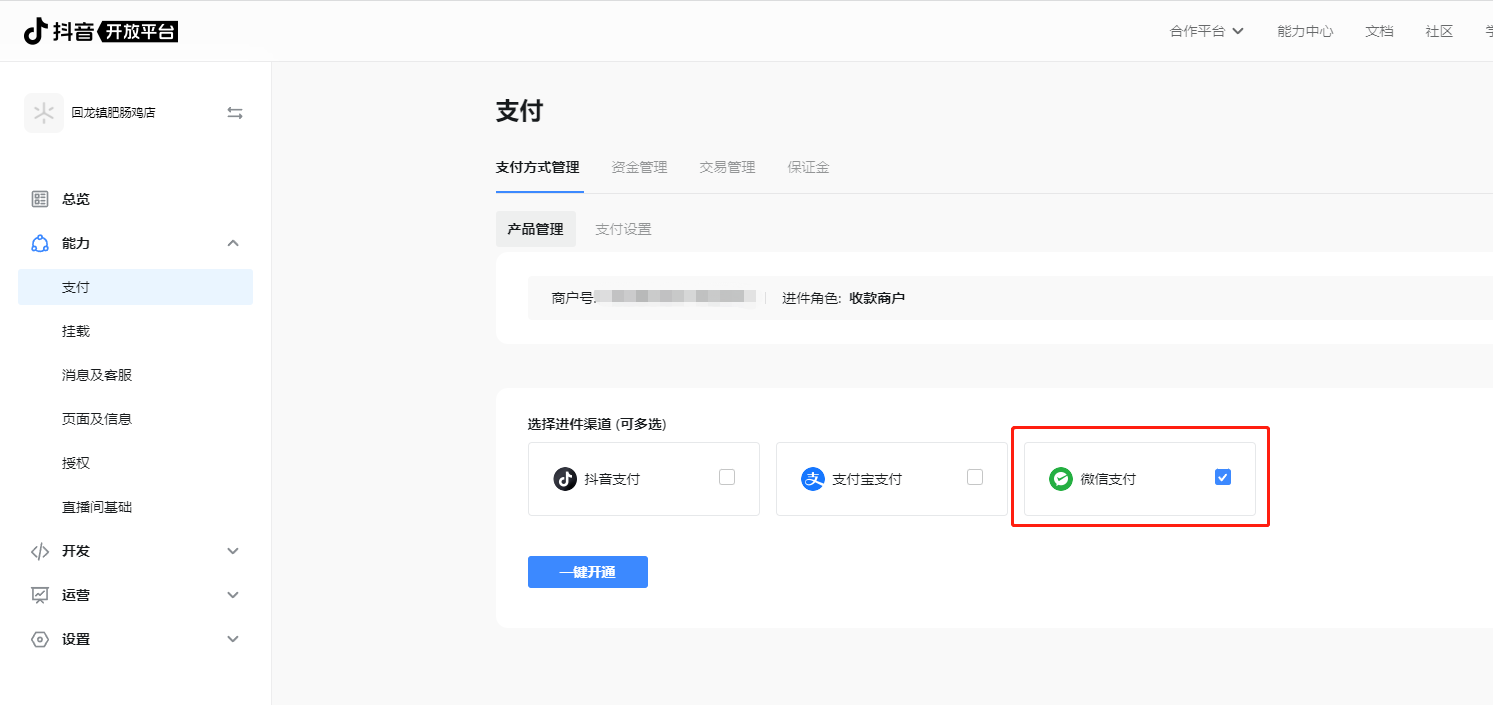Click the 总览 overview icon
1493x705 pixels.
pos(40,199)
